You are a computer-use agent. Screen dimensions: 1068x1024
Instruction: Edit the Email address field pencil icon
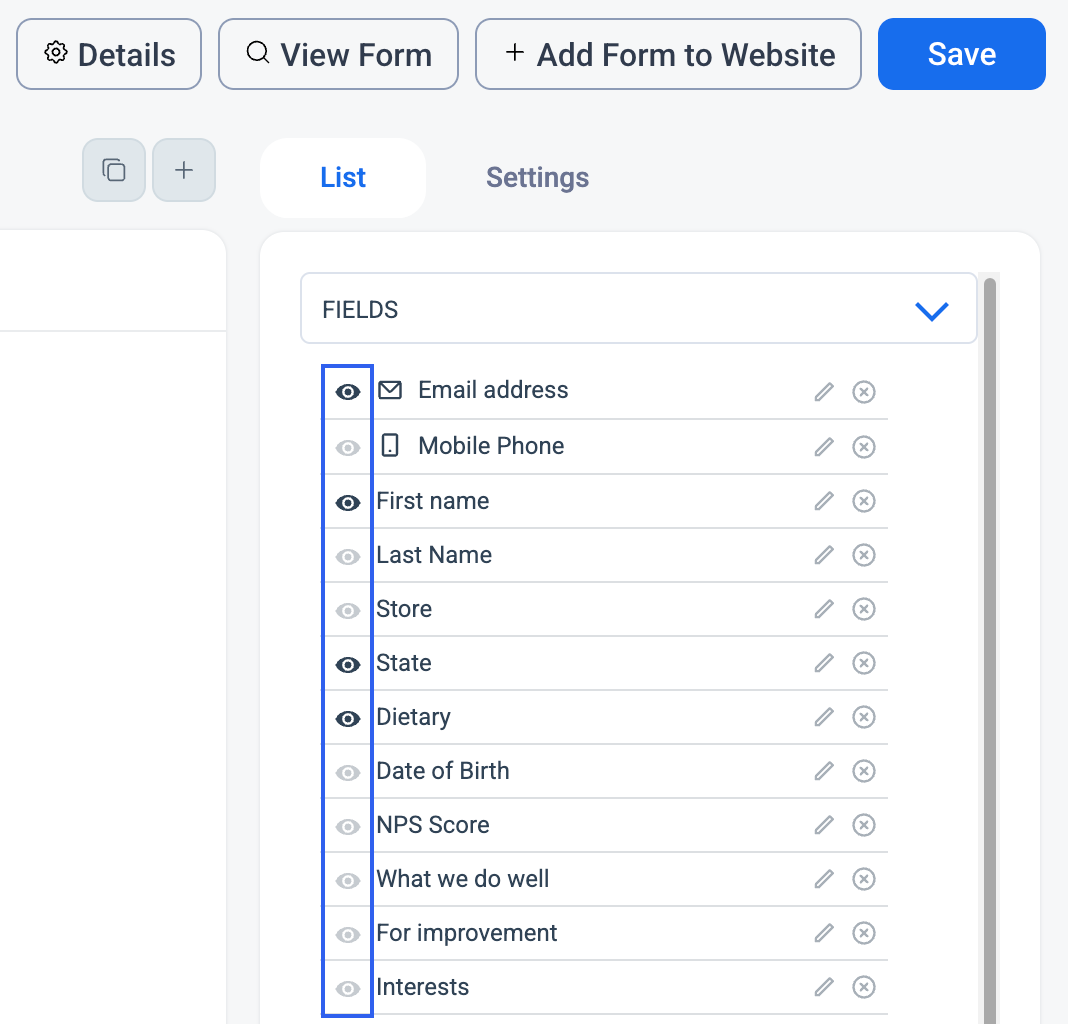pyautogui.click(x=824, y=392)
